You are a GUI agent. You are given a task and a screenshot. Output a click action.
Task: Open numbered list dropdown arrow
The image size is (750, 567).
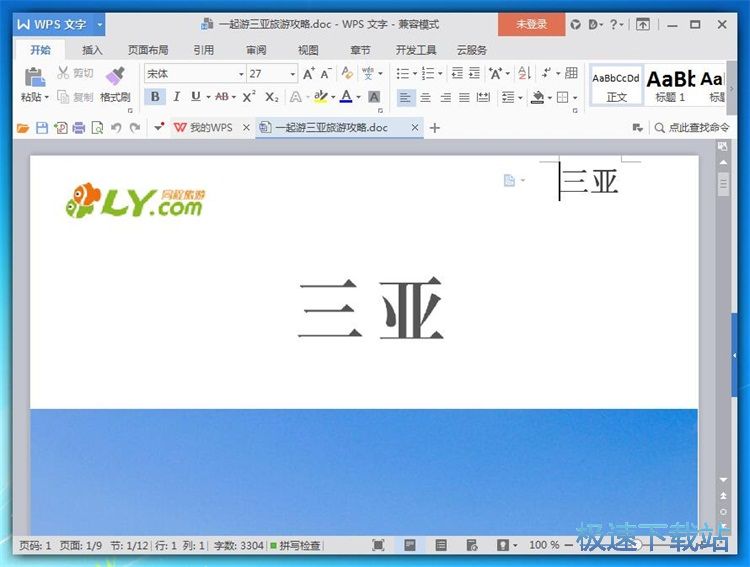(x=440, y=74)
